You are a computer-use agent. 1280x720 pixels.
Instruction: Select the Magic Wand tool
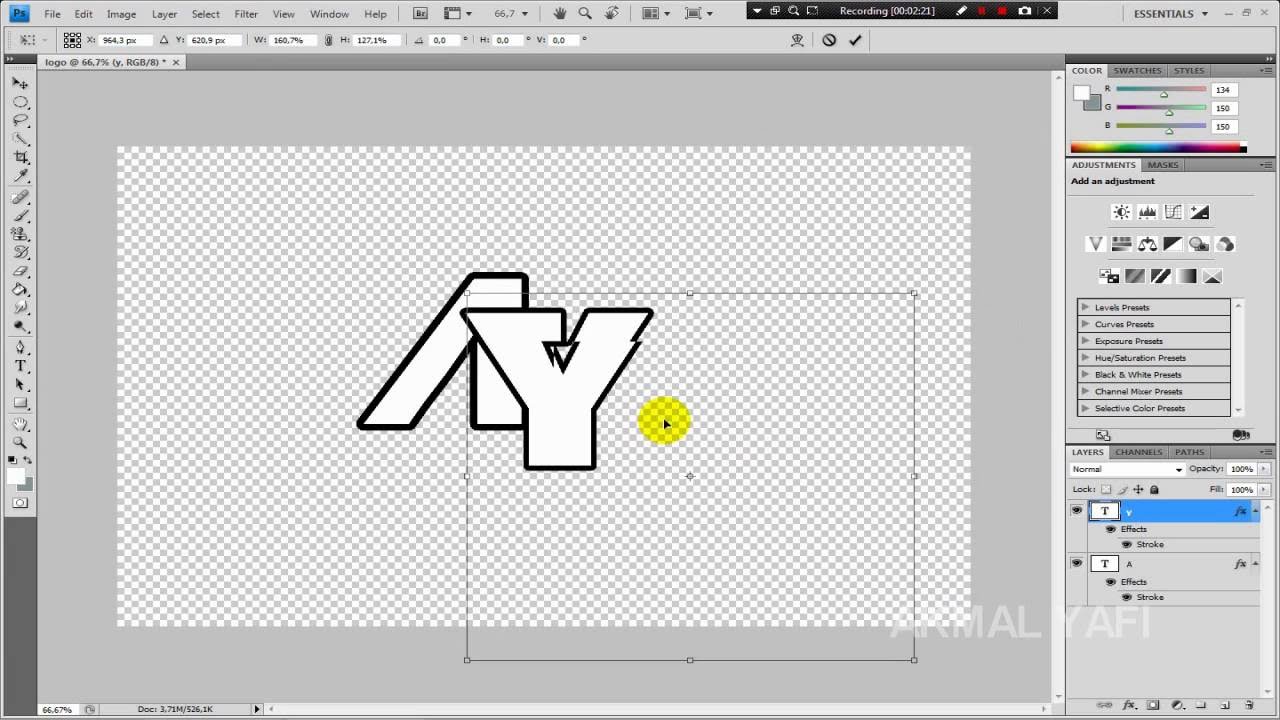(x=20, y=139)
